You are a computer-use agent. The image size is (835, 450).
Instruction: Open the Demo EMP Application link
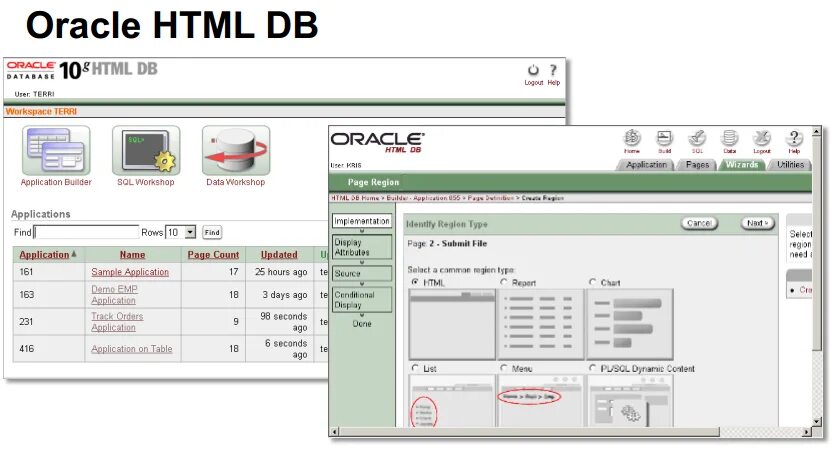(x=114, y=294)
